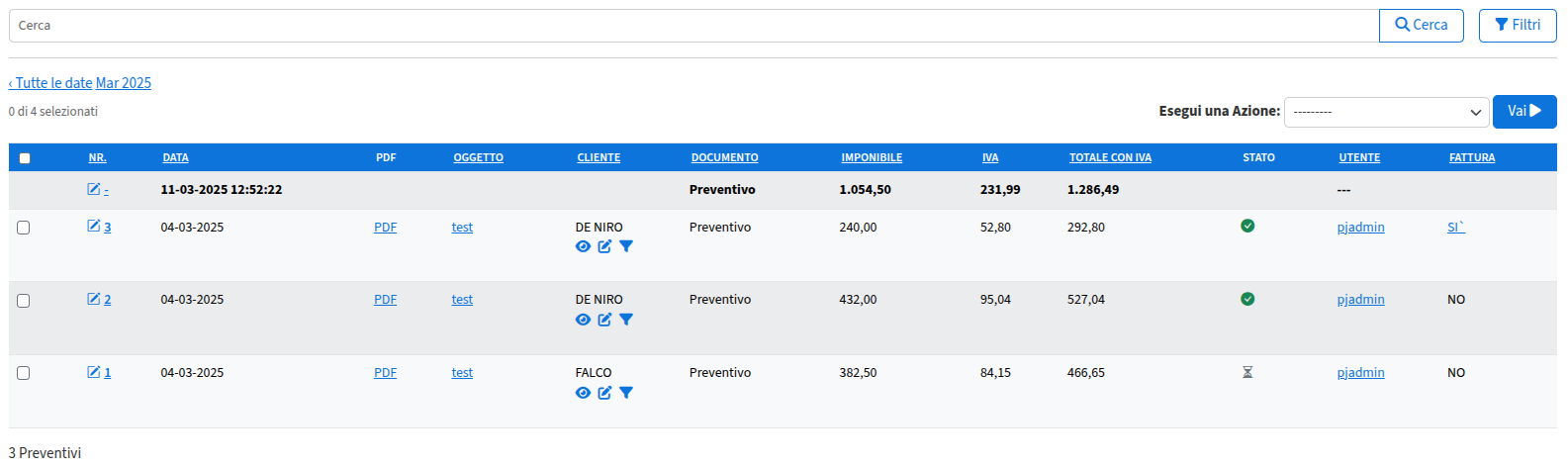1568x467 pixels.
Task: Sort by UTENTE column header
Action: coord(1359,157)
